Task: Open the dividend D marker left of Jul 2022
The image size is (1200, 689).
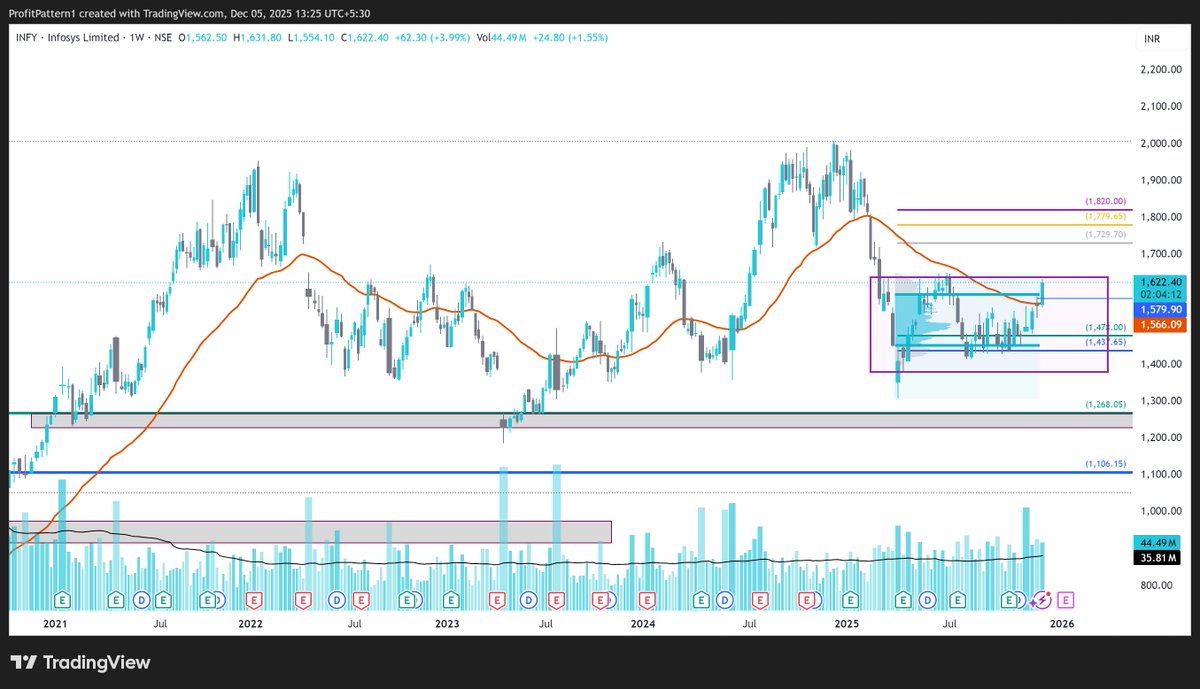Action: pyautogui.click(x=337, y=600)
